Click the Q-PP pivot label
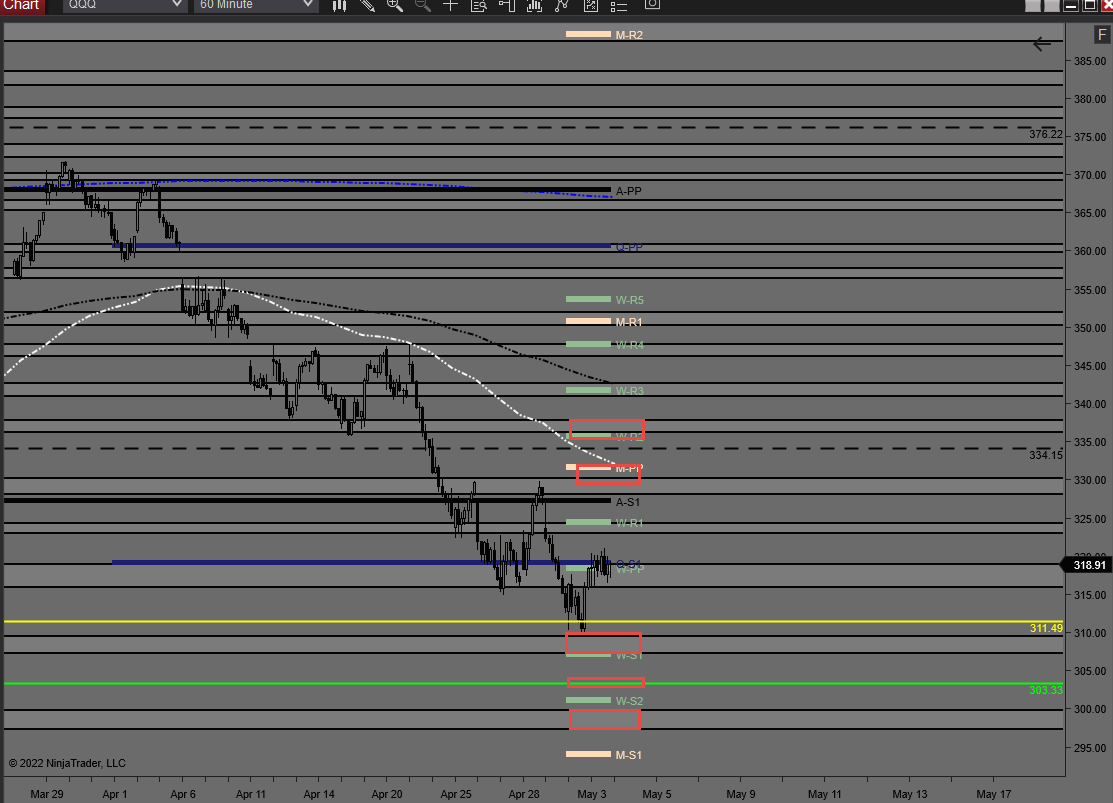The image size is (1113, 803). 629,248
